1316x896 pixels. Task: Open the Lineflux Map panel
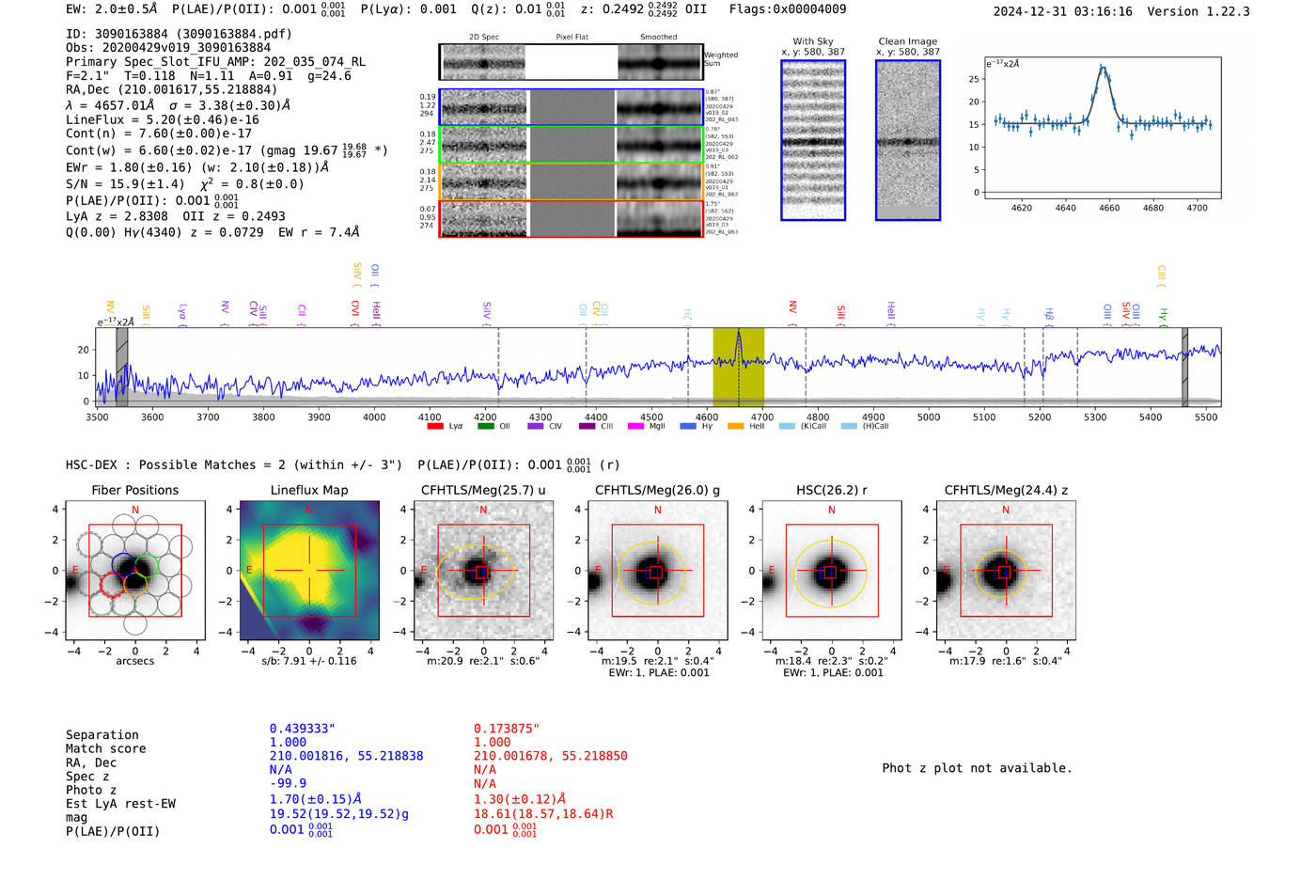[x=309, y=571]
